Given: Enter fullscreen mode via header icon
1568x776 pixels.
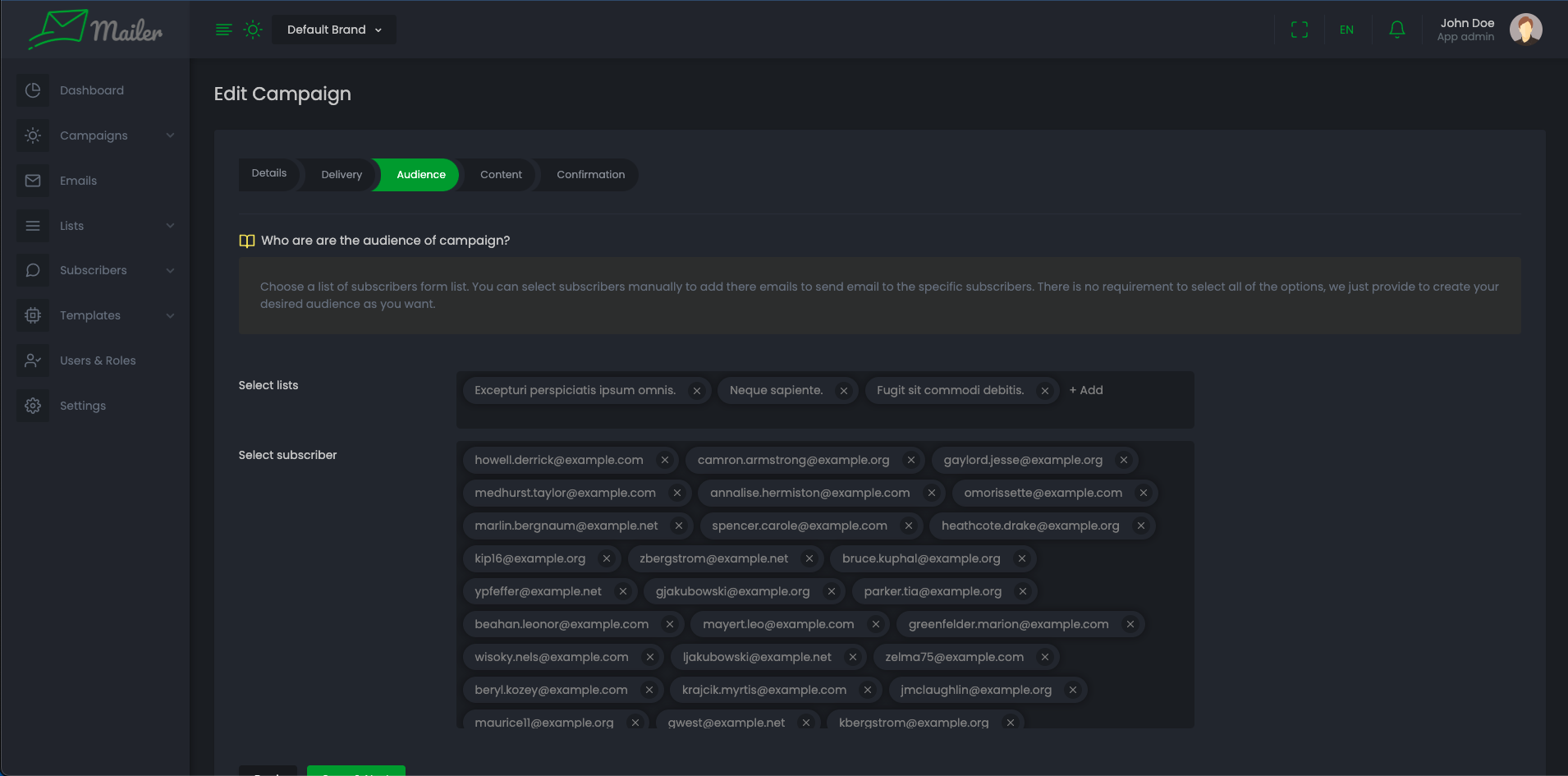Looking at the screenshot, I should [x=1299, y=30].
